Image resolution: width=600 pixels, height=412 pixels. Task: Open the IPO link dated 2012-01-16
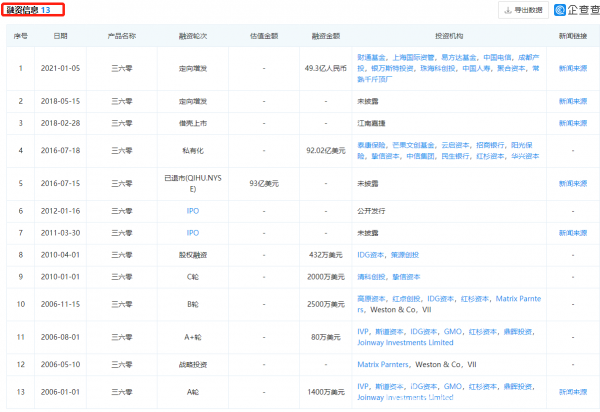193,211
